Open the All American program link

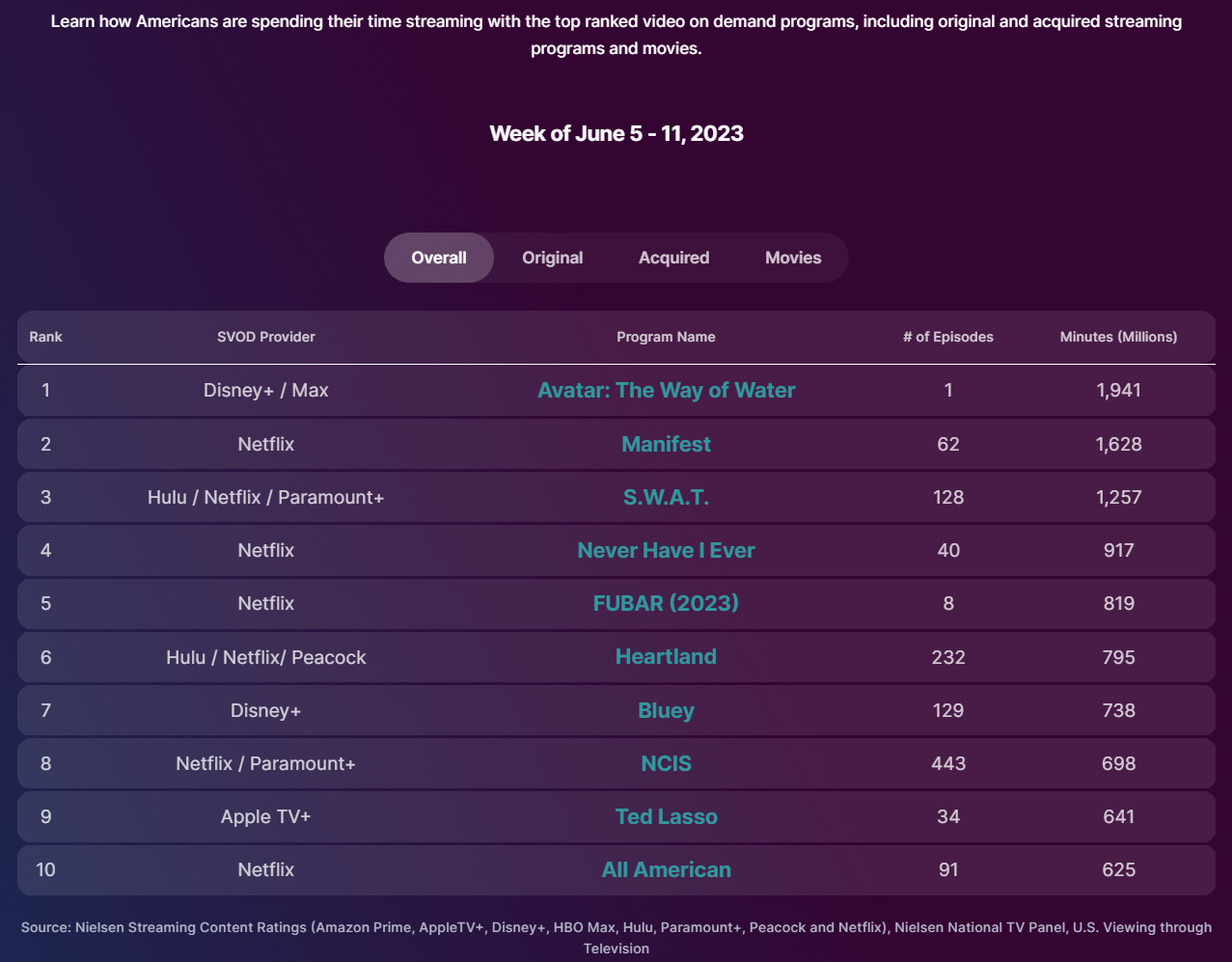pyautogui.click(x=666, y=869)
